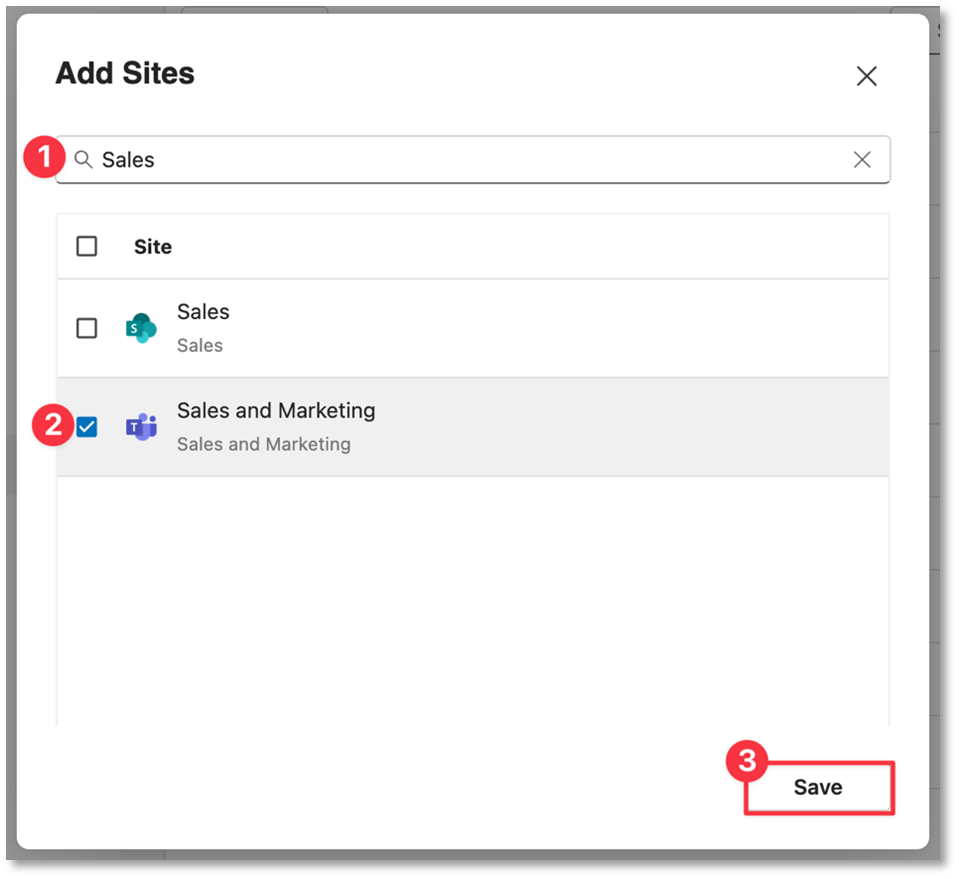Click the grey Sales and Marketing subtitle

tap(264, 444)
